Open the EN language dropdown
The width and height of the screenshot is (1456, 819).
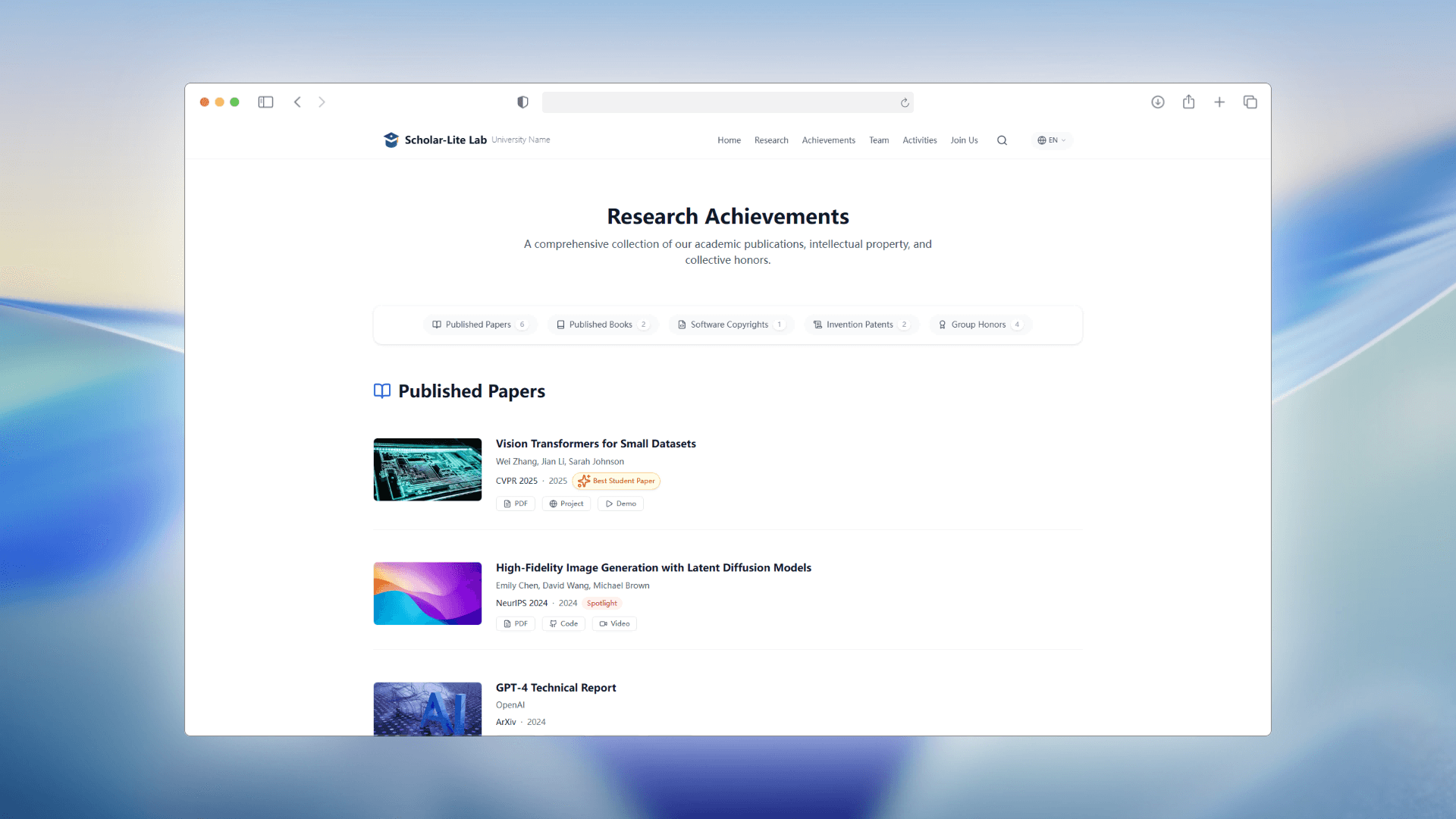pyautogui.click(x=1051, y=140)
